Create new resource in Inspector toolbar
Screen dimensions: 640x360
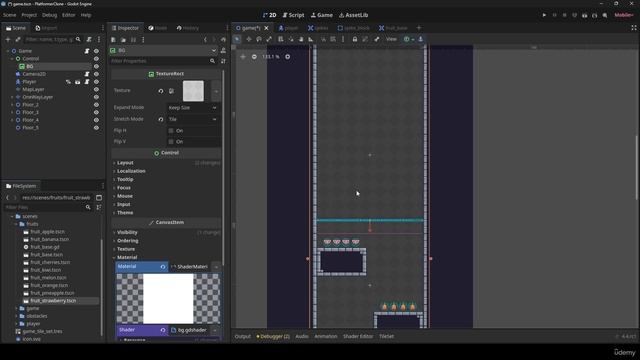tap(113, 40)
